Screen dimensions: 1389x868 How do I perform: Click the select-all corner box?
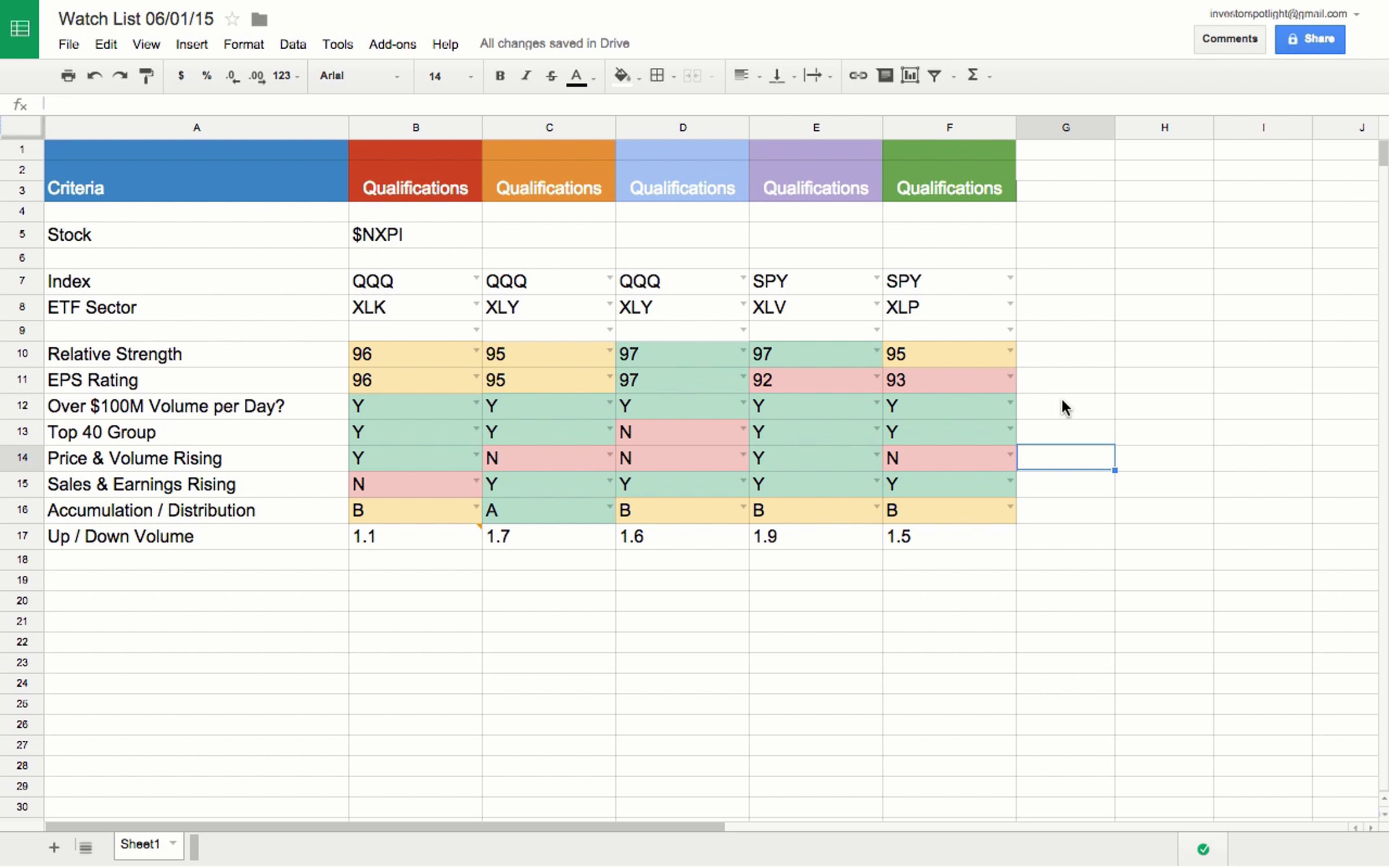(21, 127)
